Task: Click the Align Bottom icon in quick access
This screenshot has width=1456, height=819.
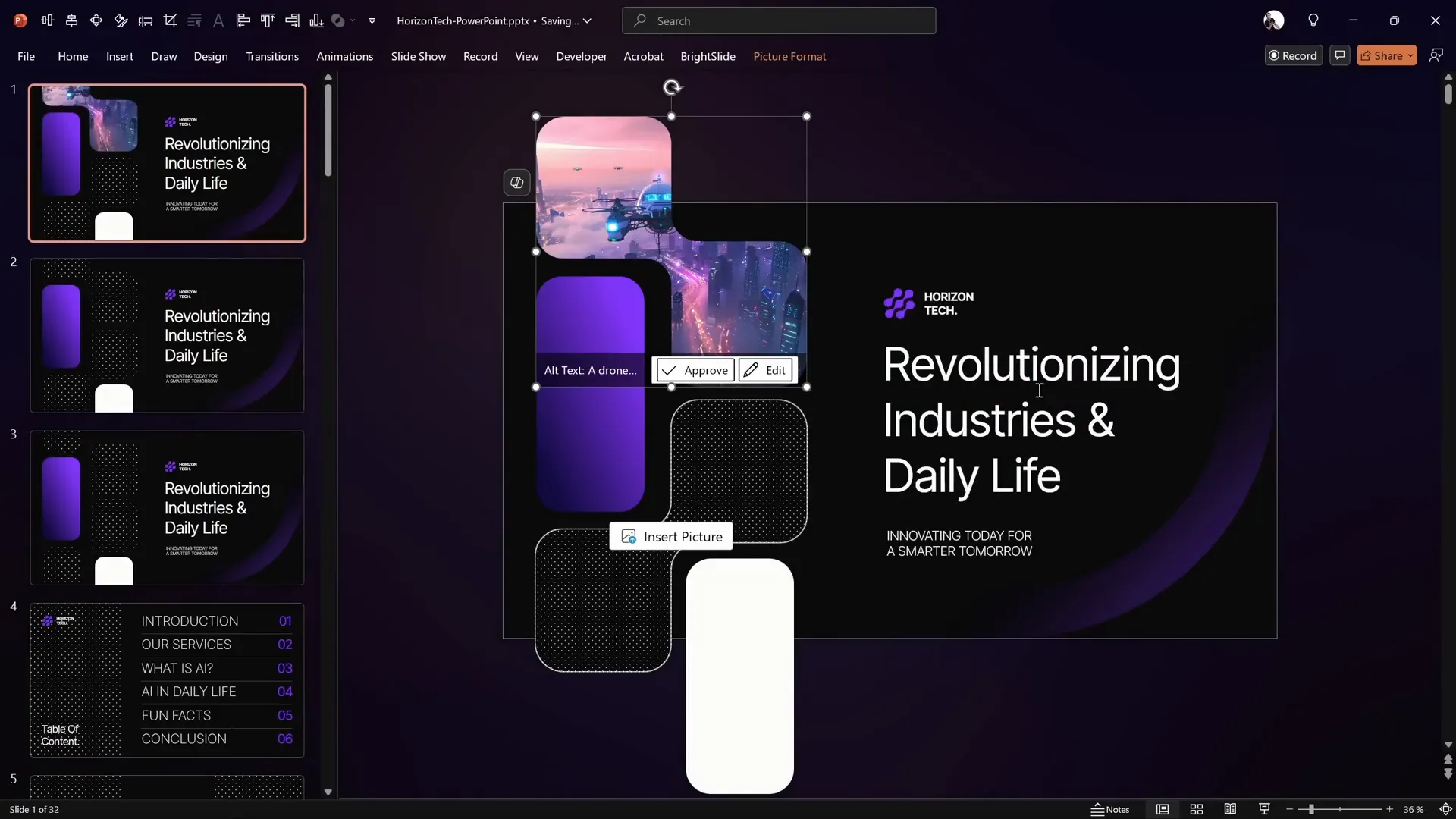Action: click(316, 20)
